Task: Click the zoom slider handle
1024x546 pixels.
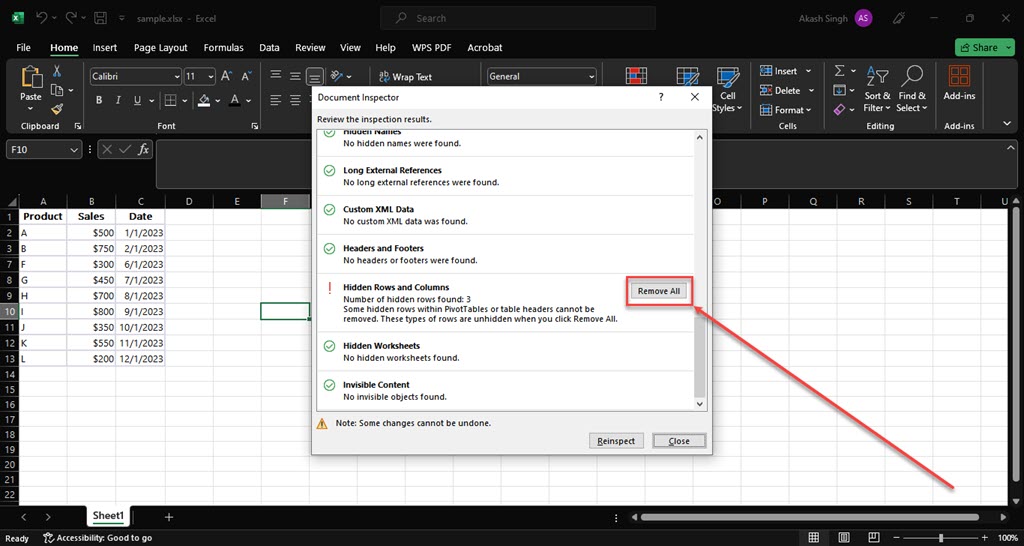Action: coord(941,538)
